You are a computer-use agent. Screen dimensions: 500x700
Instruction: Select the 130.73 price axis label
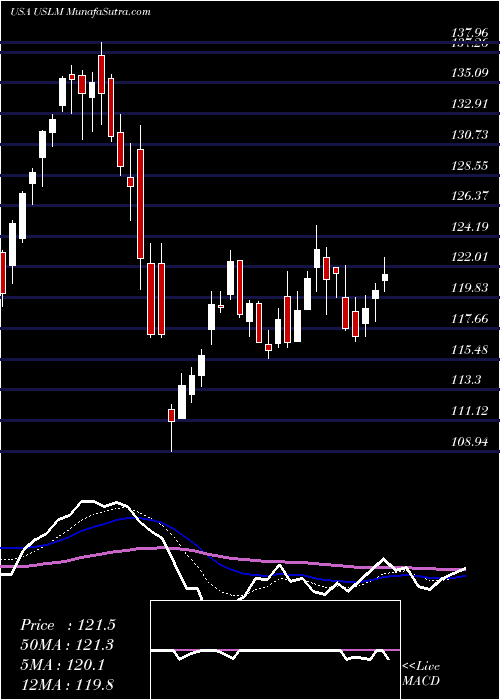tap(471, 135)
